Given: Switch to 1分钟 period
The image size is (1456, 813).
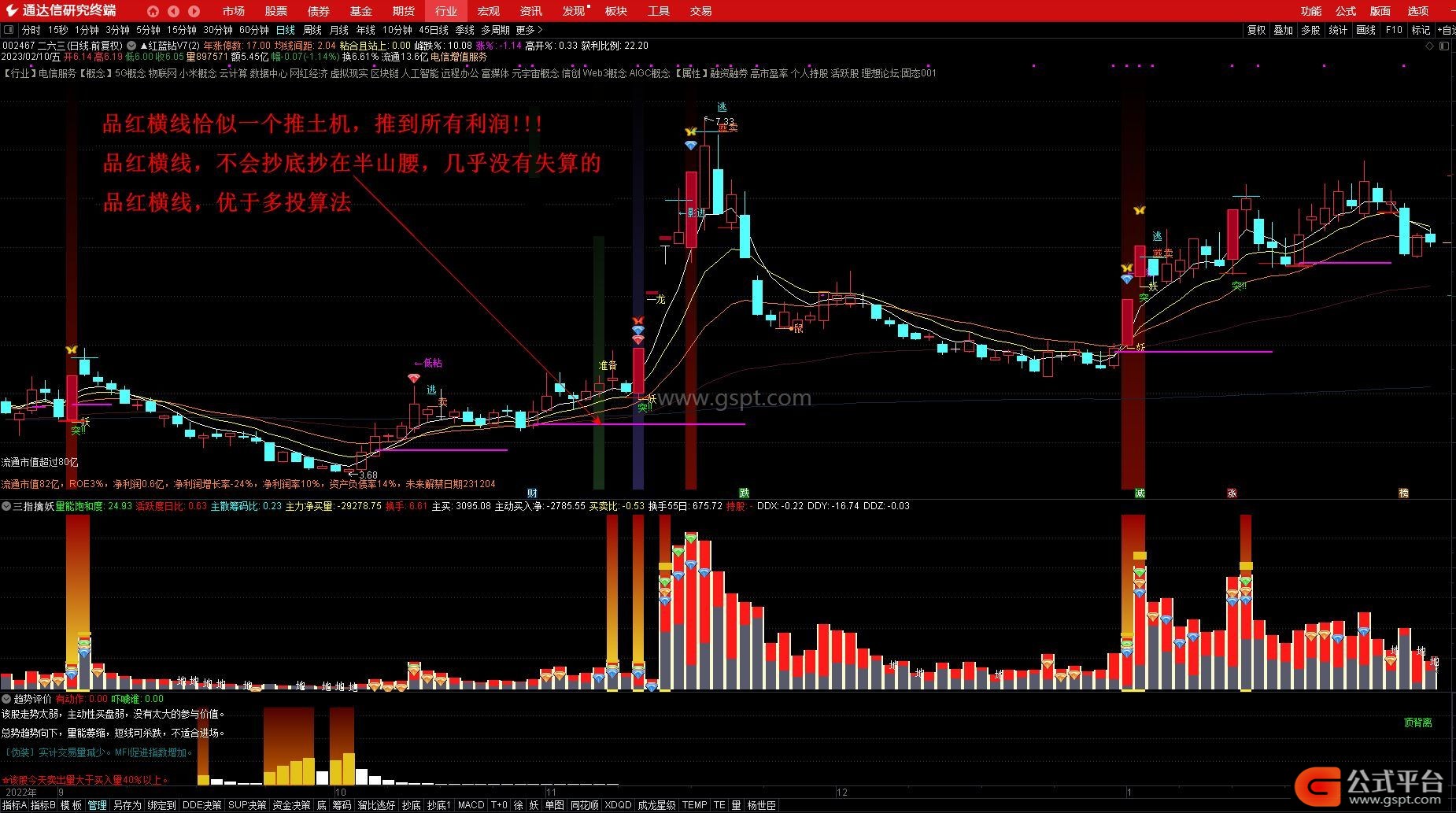Looking at the screenshot, I should click(87, 30).
